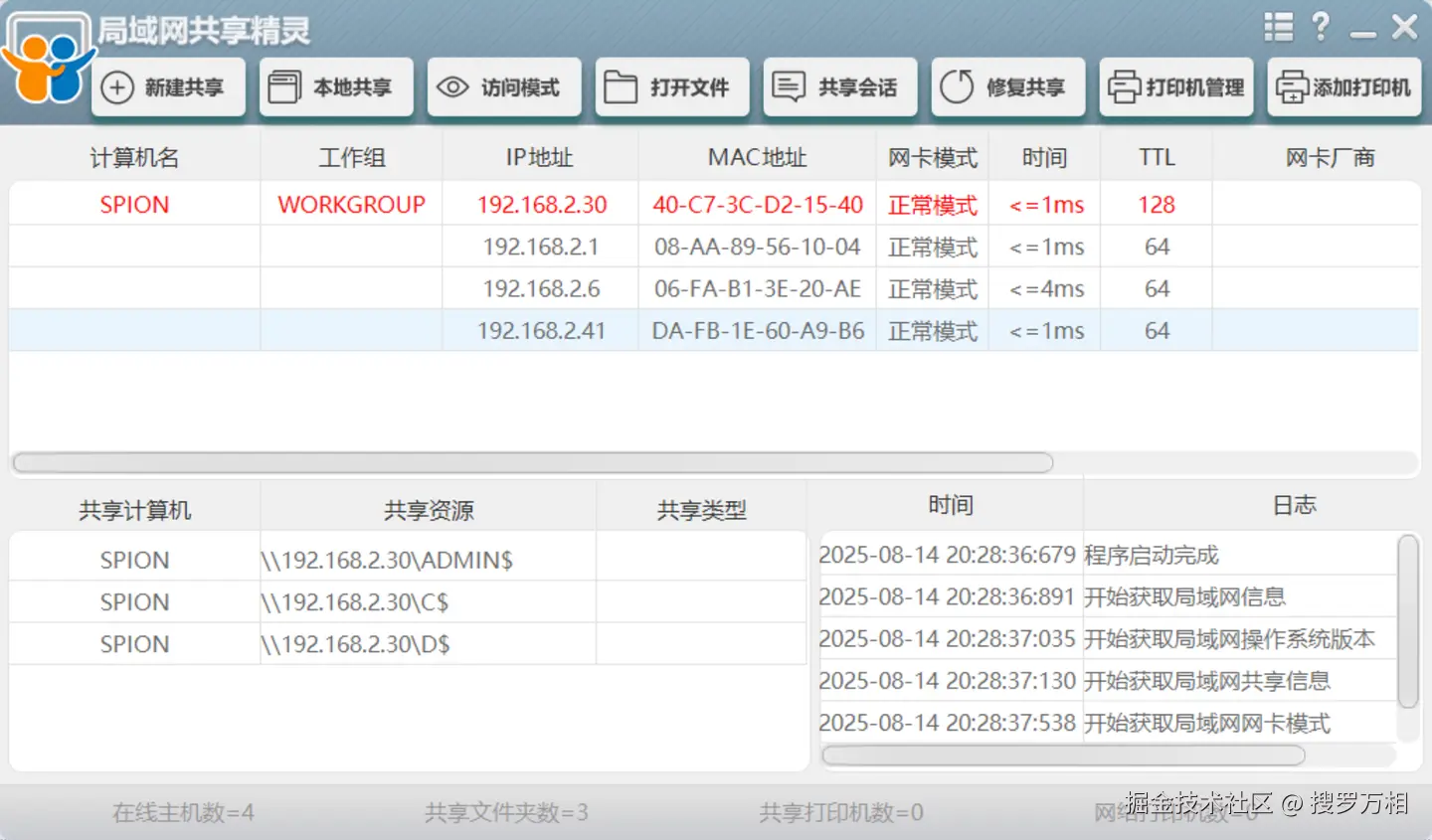Click the TTL column header
The image size is (1432, 840).
pyautogui.click(x=1157, y=157)
